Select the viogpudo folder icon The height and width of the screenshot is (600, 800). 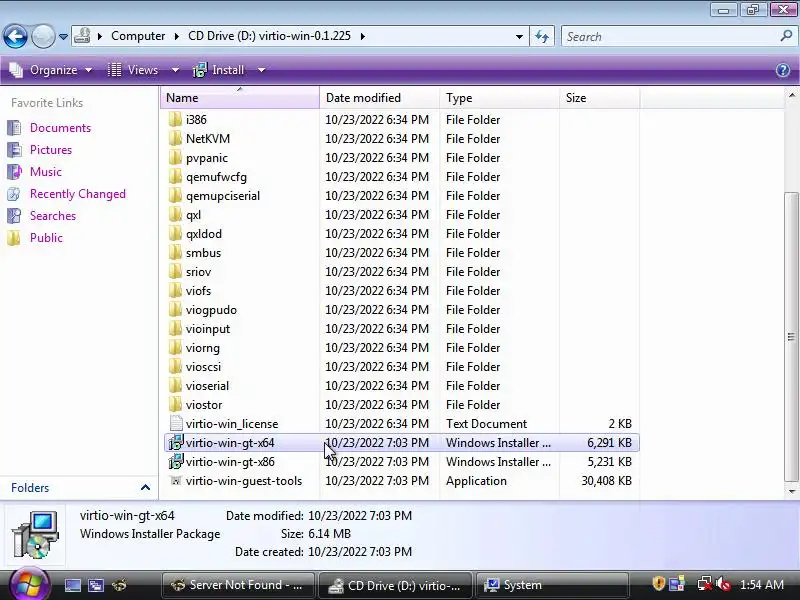(175, 310)
